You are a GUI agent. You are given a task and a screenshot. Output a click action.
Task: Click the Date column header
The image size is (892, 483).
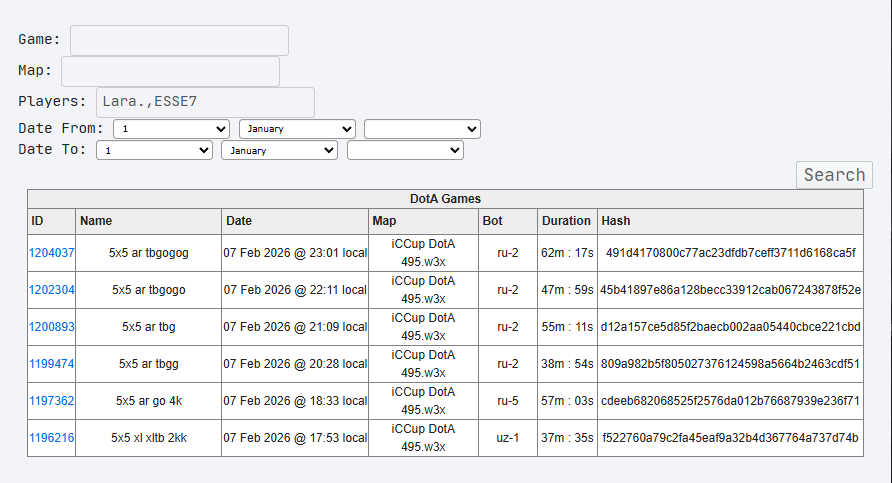coord(239,221)
